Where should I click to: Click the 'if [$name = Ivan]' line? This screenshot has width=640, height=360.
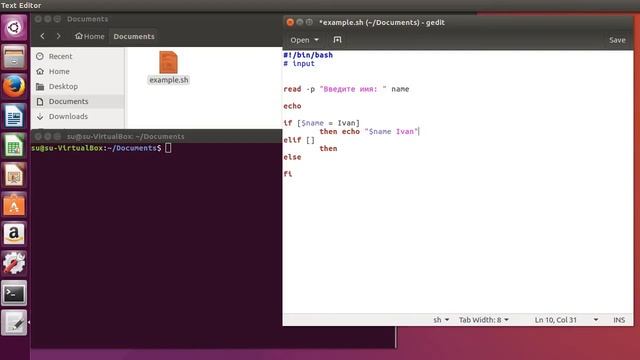322,123
